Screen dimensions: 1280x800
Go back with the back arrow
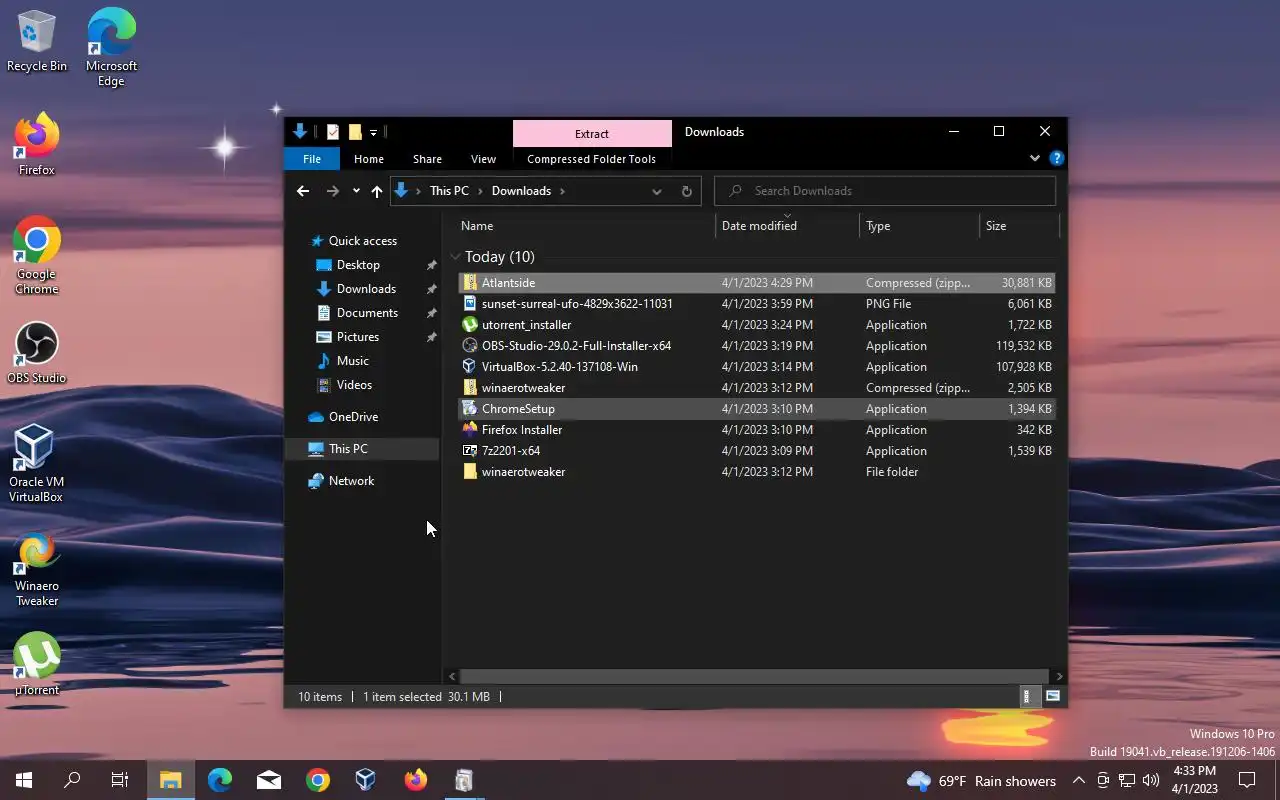coord(303,191)
